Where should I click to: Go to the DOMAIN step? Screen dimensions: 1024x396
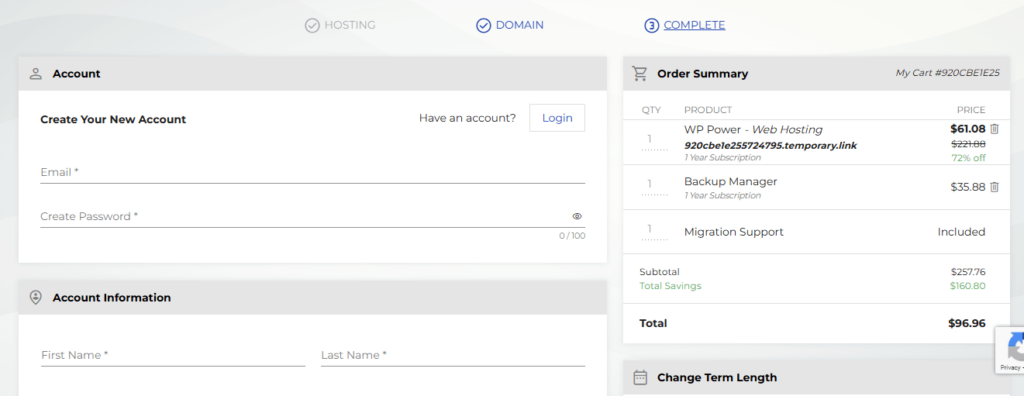tap(520, 25)
